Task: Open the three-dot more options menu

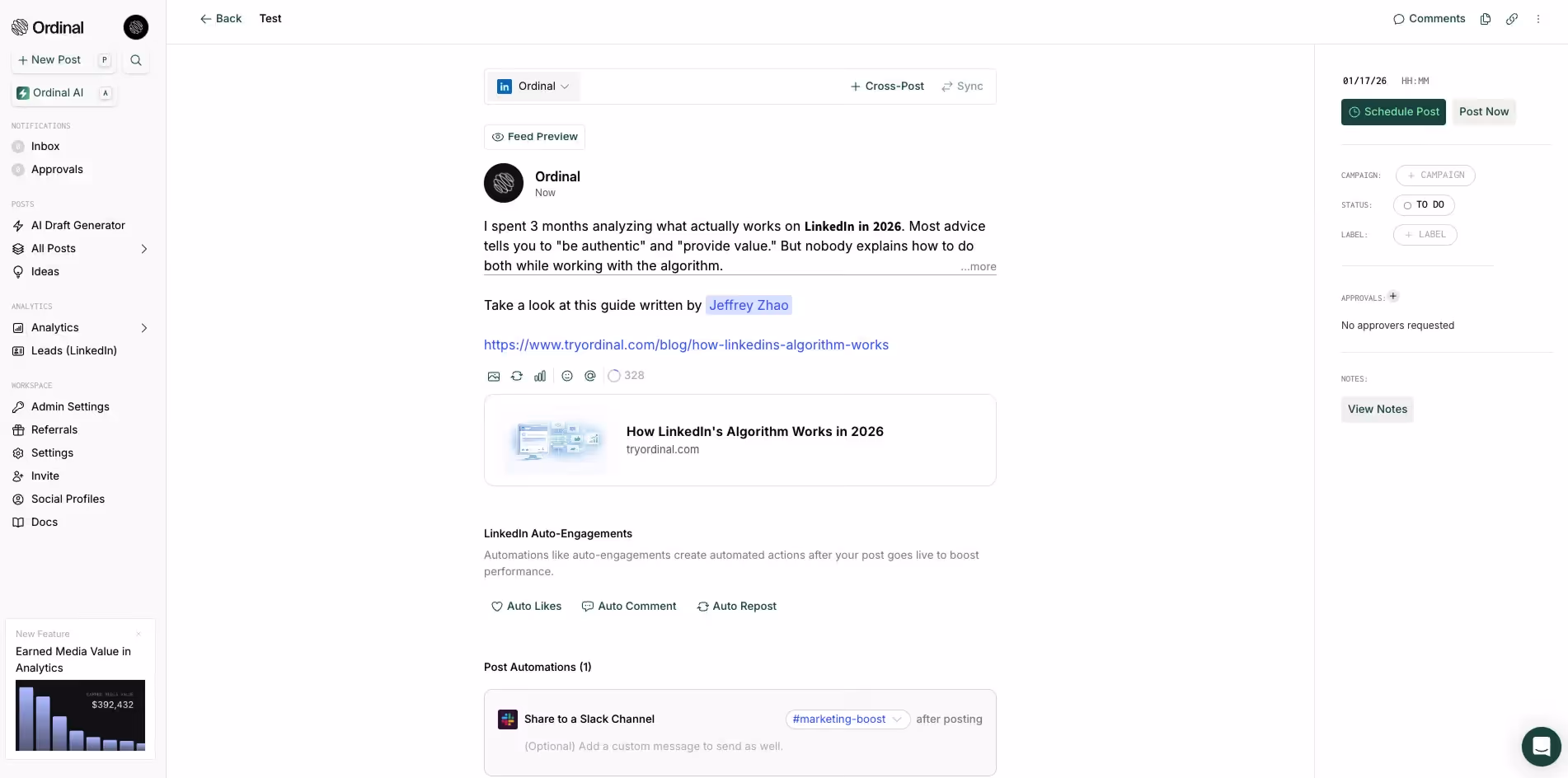Action: click(x=1538, y=19)
